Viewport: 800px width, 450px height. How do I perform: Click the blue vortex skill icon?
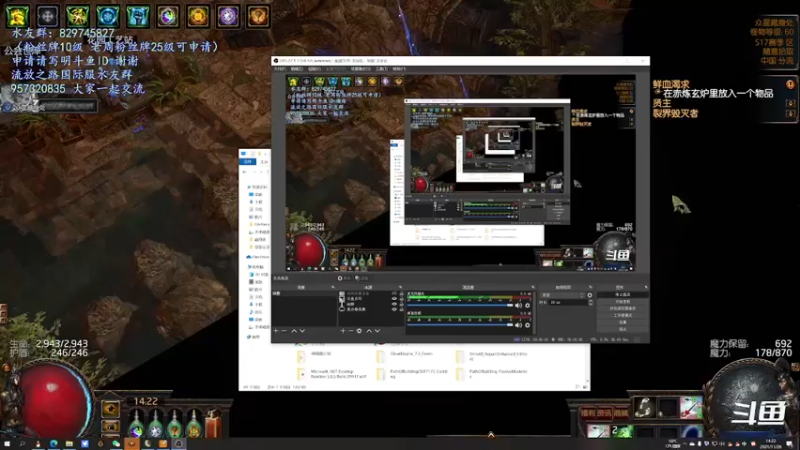(692, 432)
